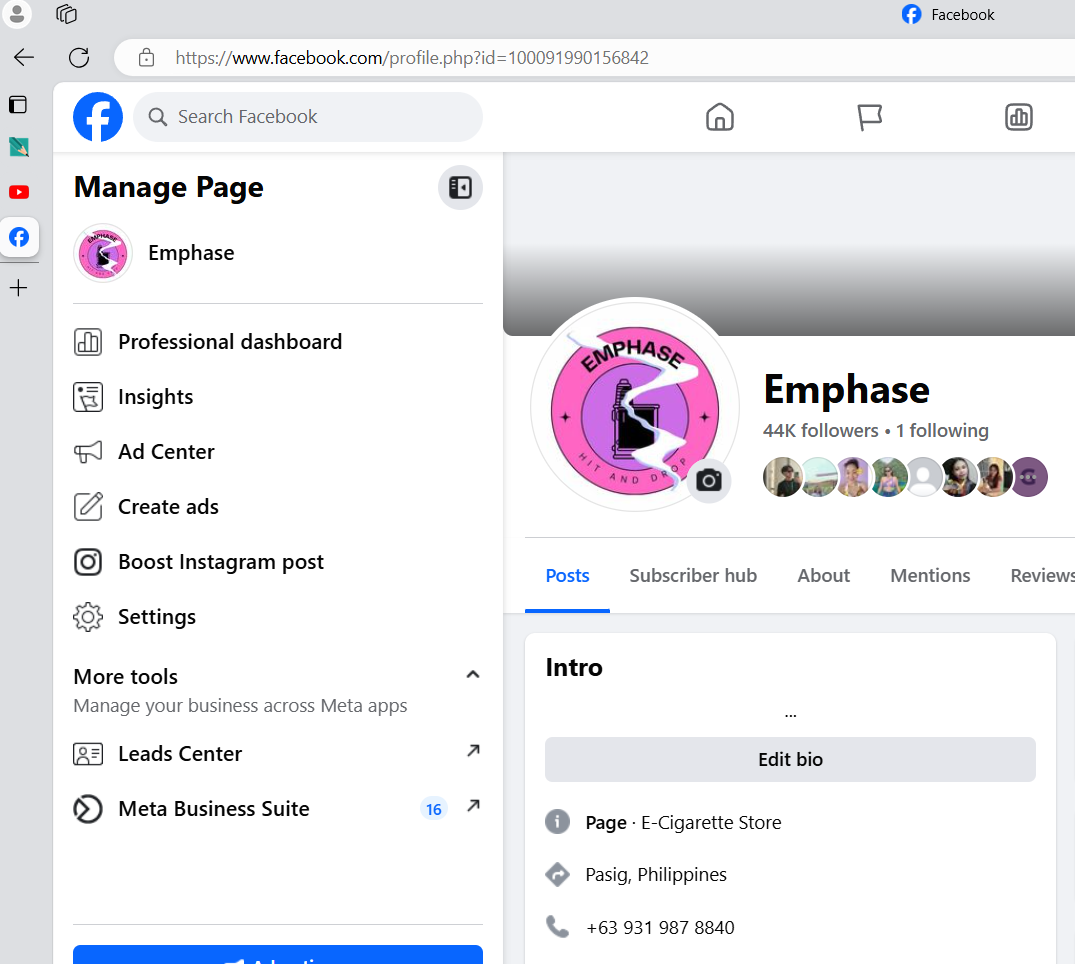The width and height of the screenshot is (1075, 964).
Task: Collapse the Manage Page sidebar panel
Action: (x=460, y=187)
